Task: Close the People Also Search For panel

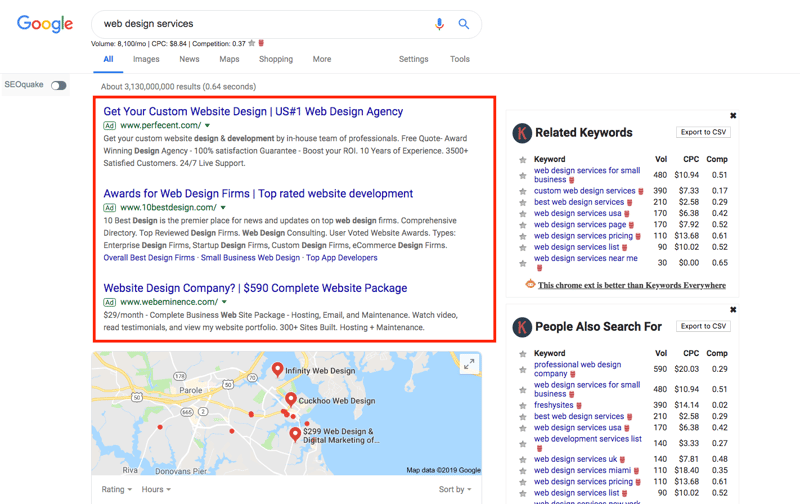Action: pyautogui.click(x=733, y=310)
